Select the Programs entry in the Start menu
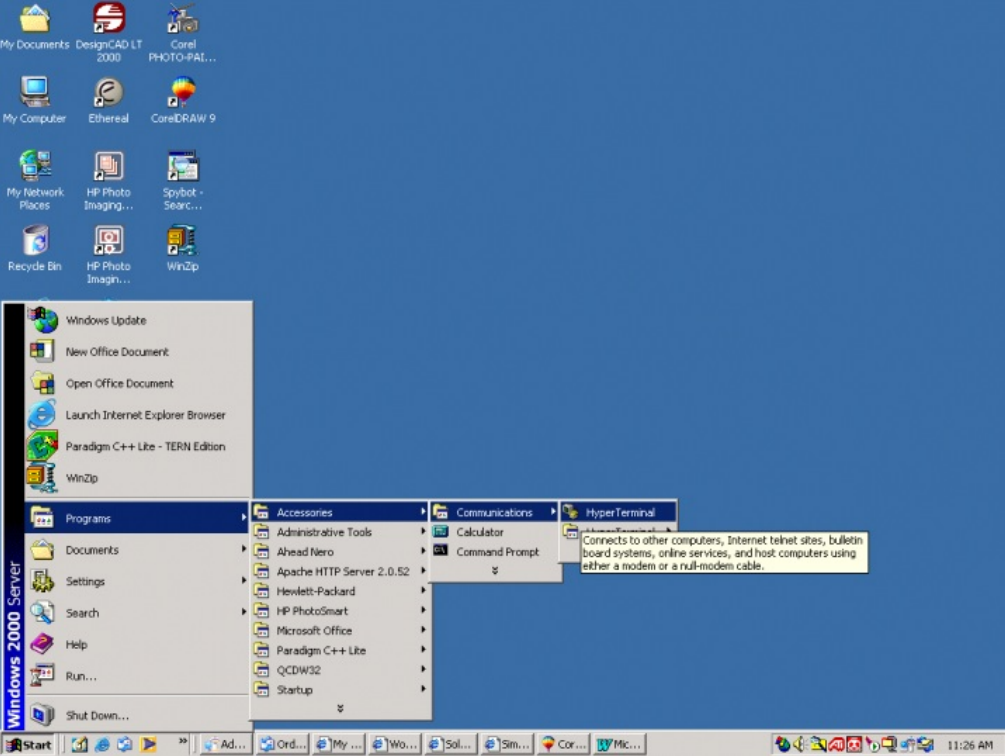Viewport: 1005px width, 756px height. pos(138,518)
